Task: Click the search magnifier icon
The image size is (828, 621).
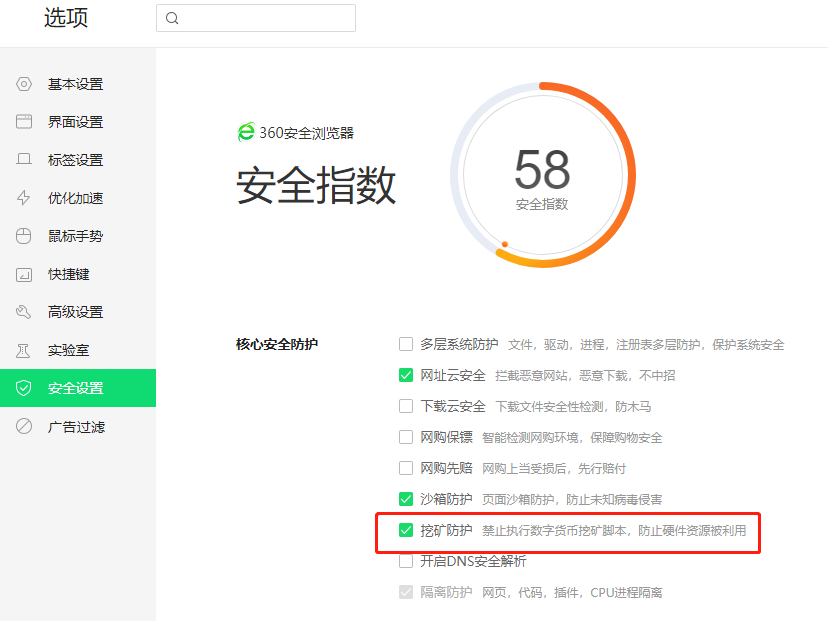Action: pos(172,18)
